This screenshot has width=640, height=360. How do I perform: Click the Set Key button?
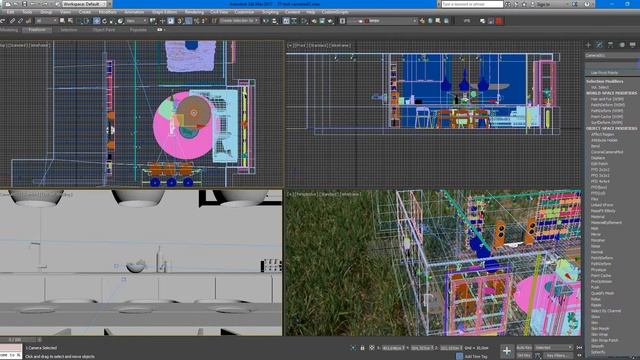pos(524,356)
